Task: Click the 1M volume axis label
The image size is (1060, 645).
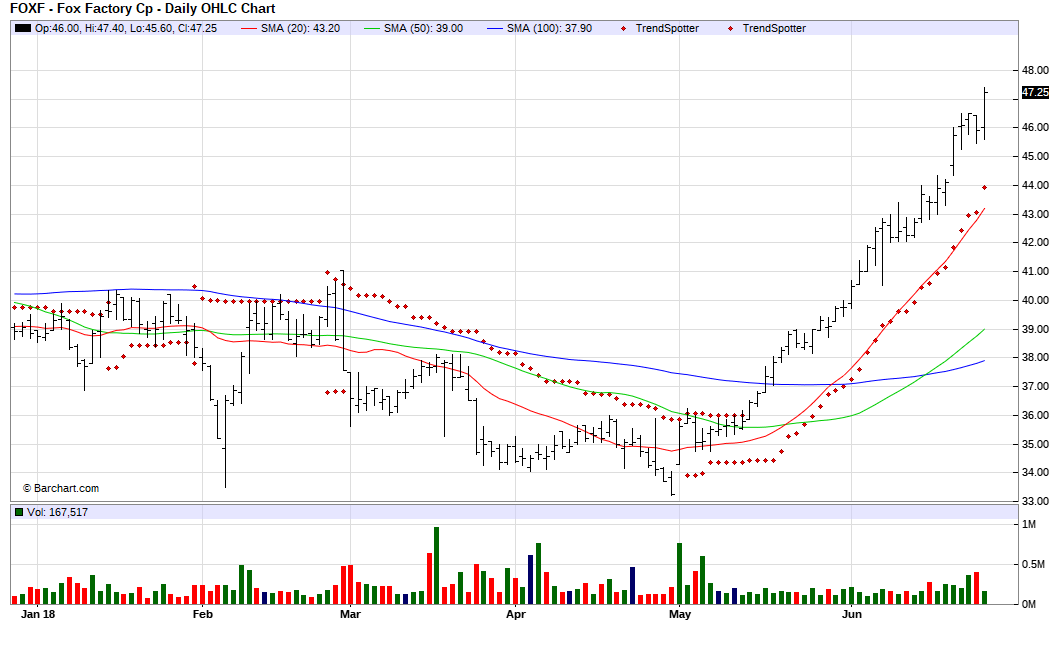Action: pos(1029,525)
